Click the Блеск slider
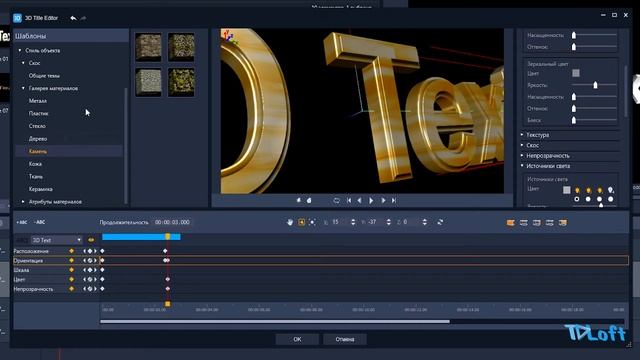 pos(594,120)
